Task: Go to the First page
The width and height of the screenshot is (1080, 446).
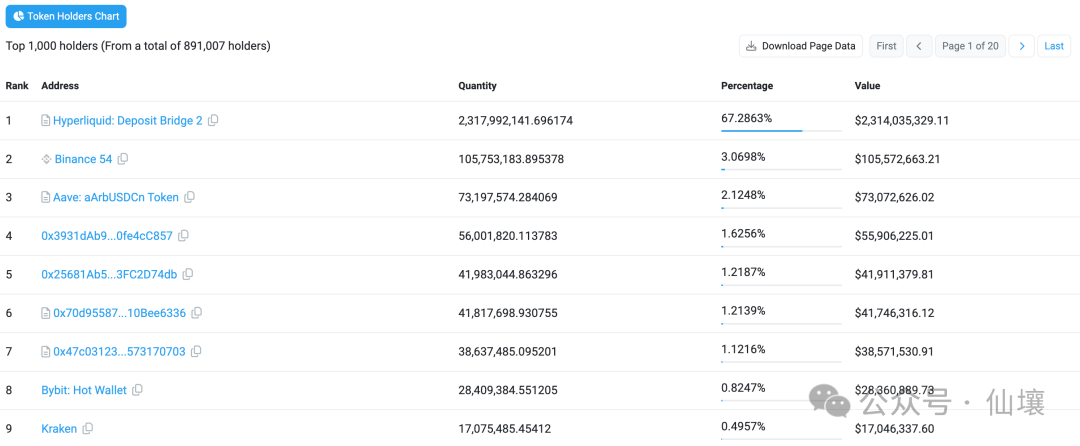Action: (x=886, y=46)
